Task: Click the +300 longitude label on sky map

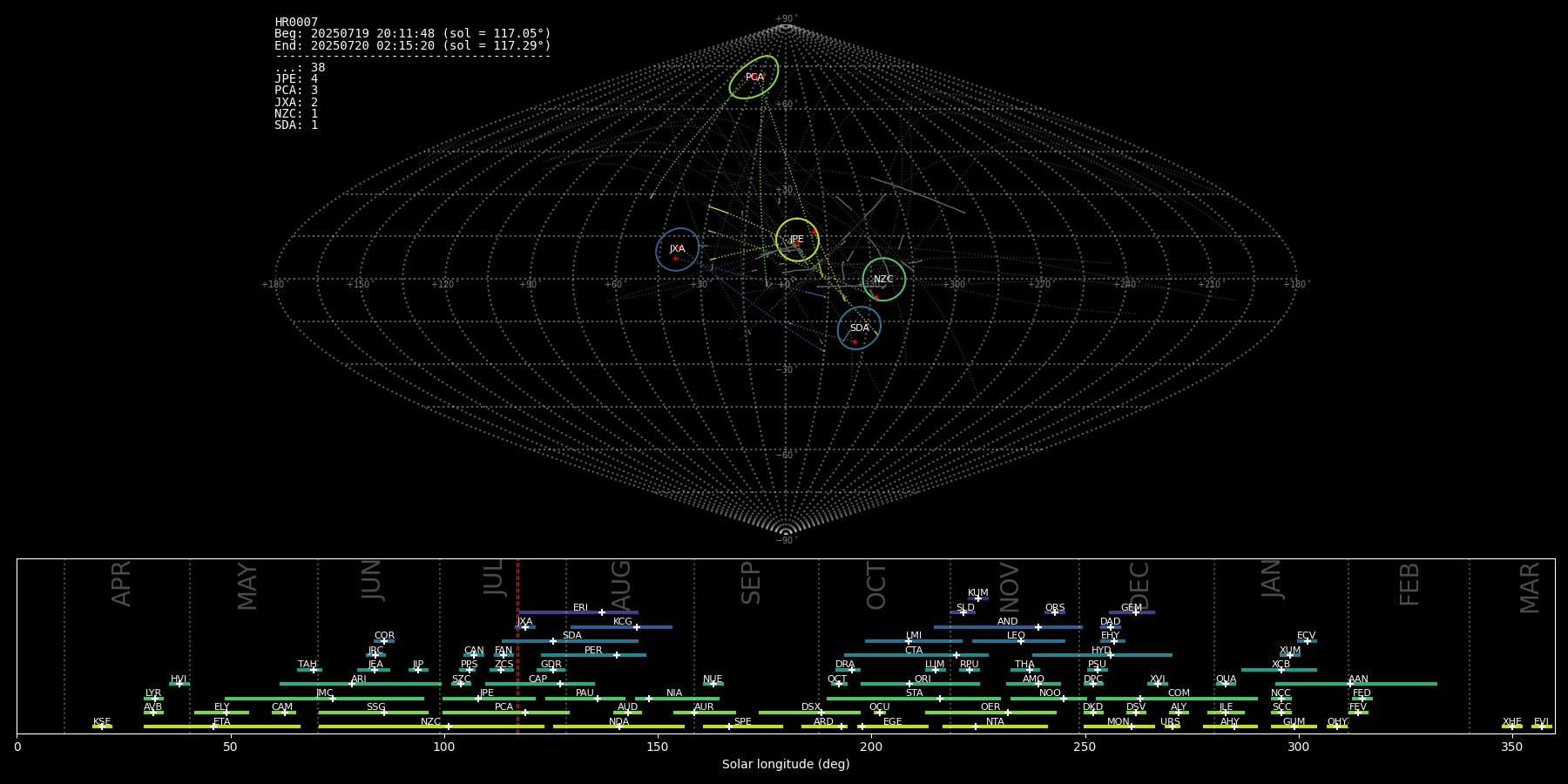Action: click(954, 284)
